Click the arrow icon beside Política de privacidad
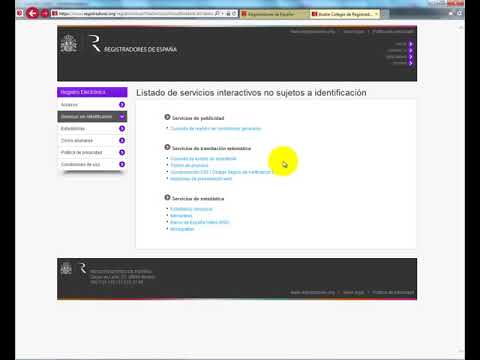 click(x=122, y=152)
